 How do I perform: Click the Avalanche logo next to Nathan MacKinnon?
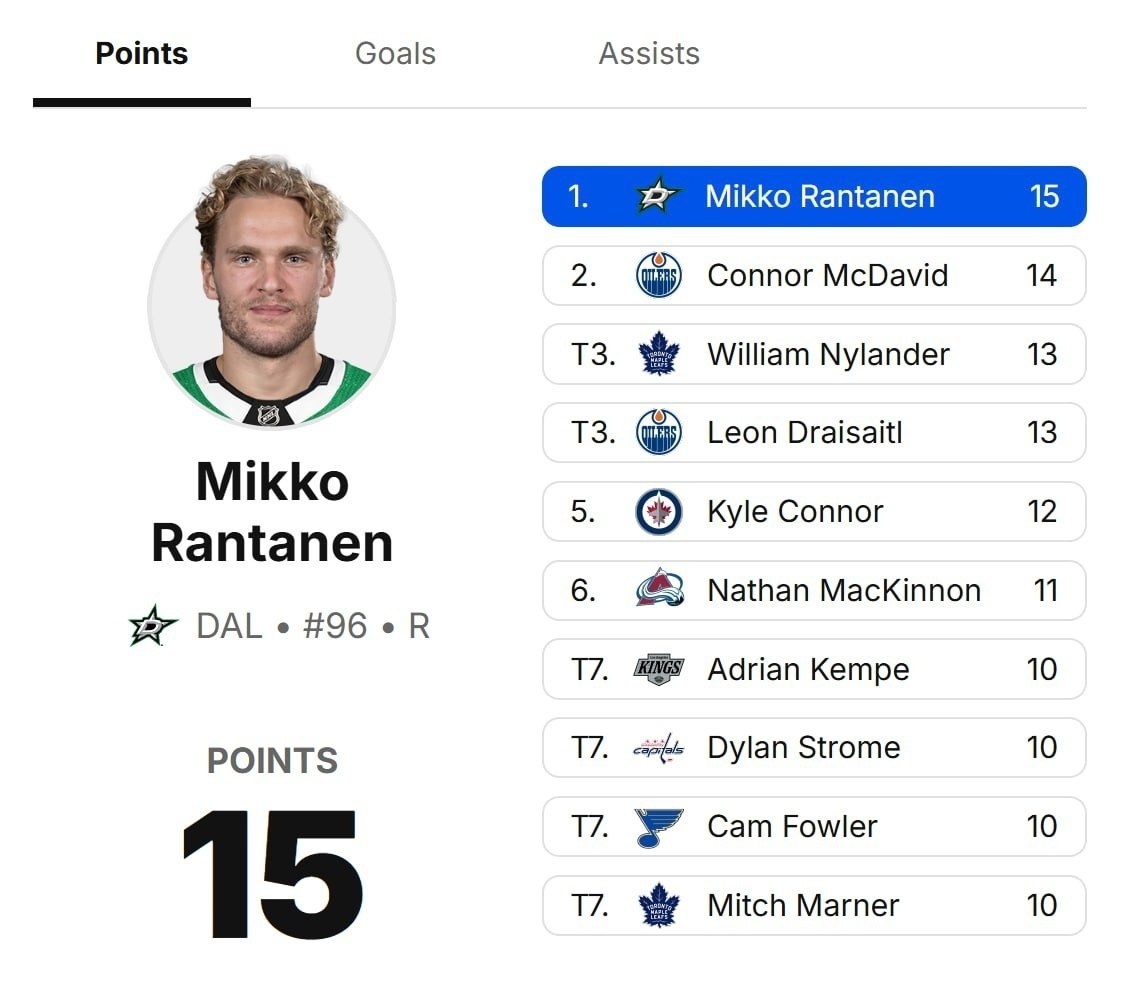[x=659, y=589]
